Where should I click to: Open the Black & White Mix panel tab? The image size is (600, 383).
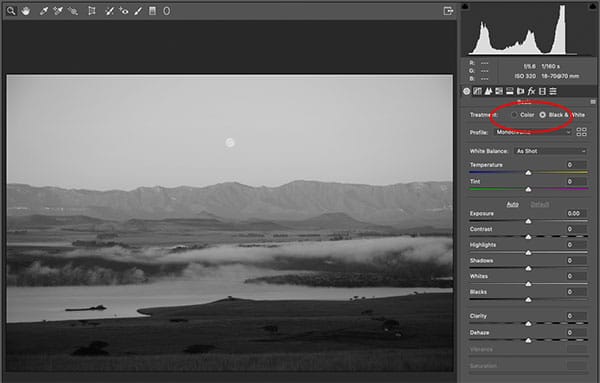499,91
